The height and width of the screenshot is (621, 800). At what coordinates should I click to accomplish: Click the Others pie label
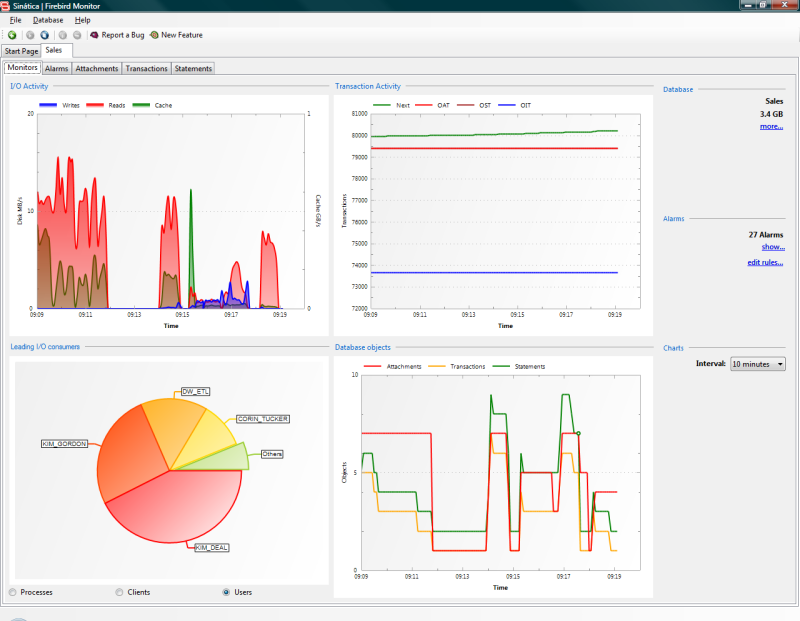(272, 454)
